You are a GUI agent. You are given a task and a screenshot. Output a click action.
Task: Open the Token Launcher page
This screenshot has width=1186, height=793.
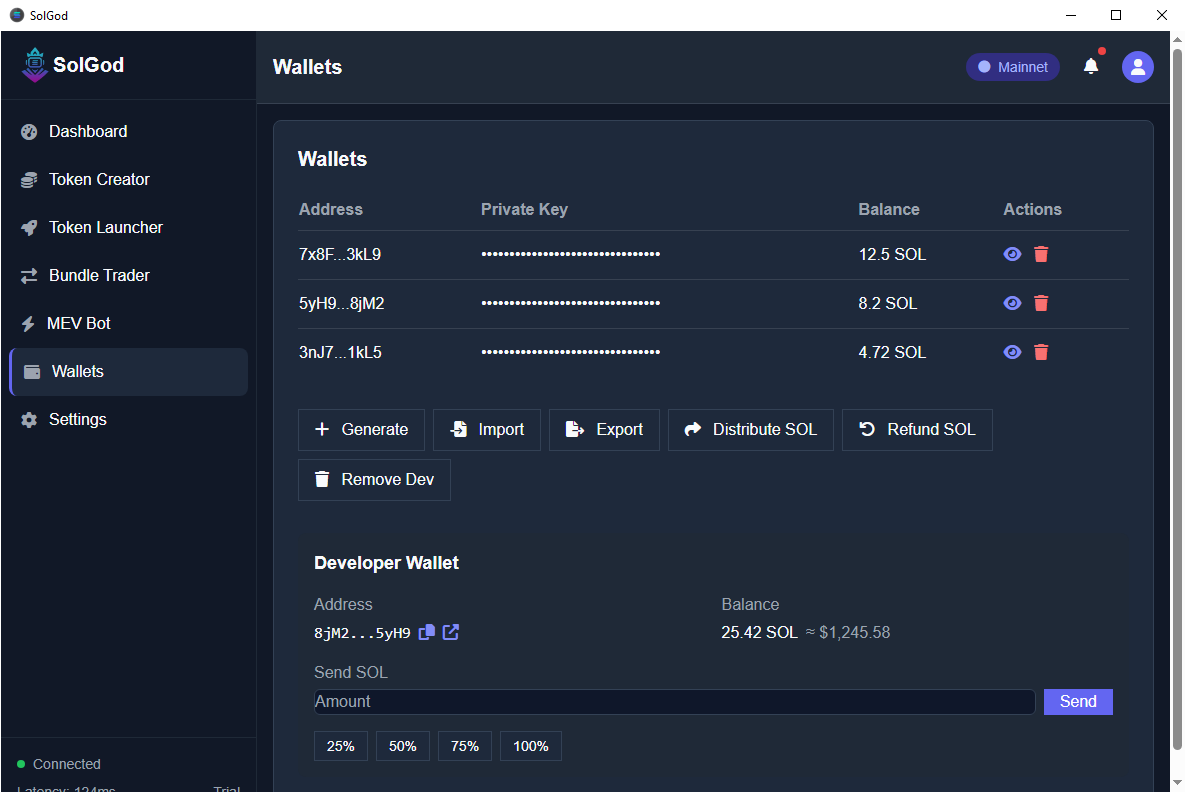coord(105,227)
